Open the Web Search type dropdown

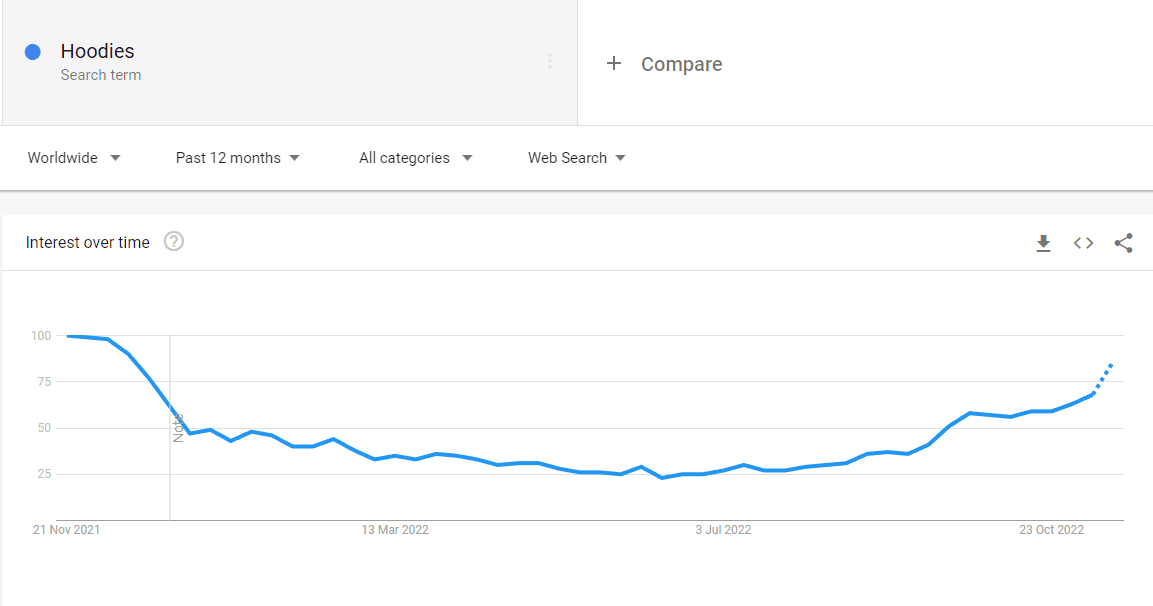(x=576, y=157)
